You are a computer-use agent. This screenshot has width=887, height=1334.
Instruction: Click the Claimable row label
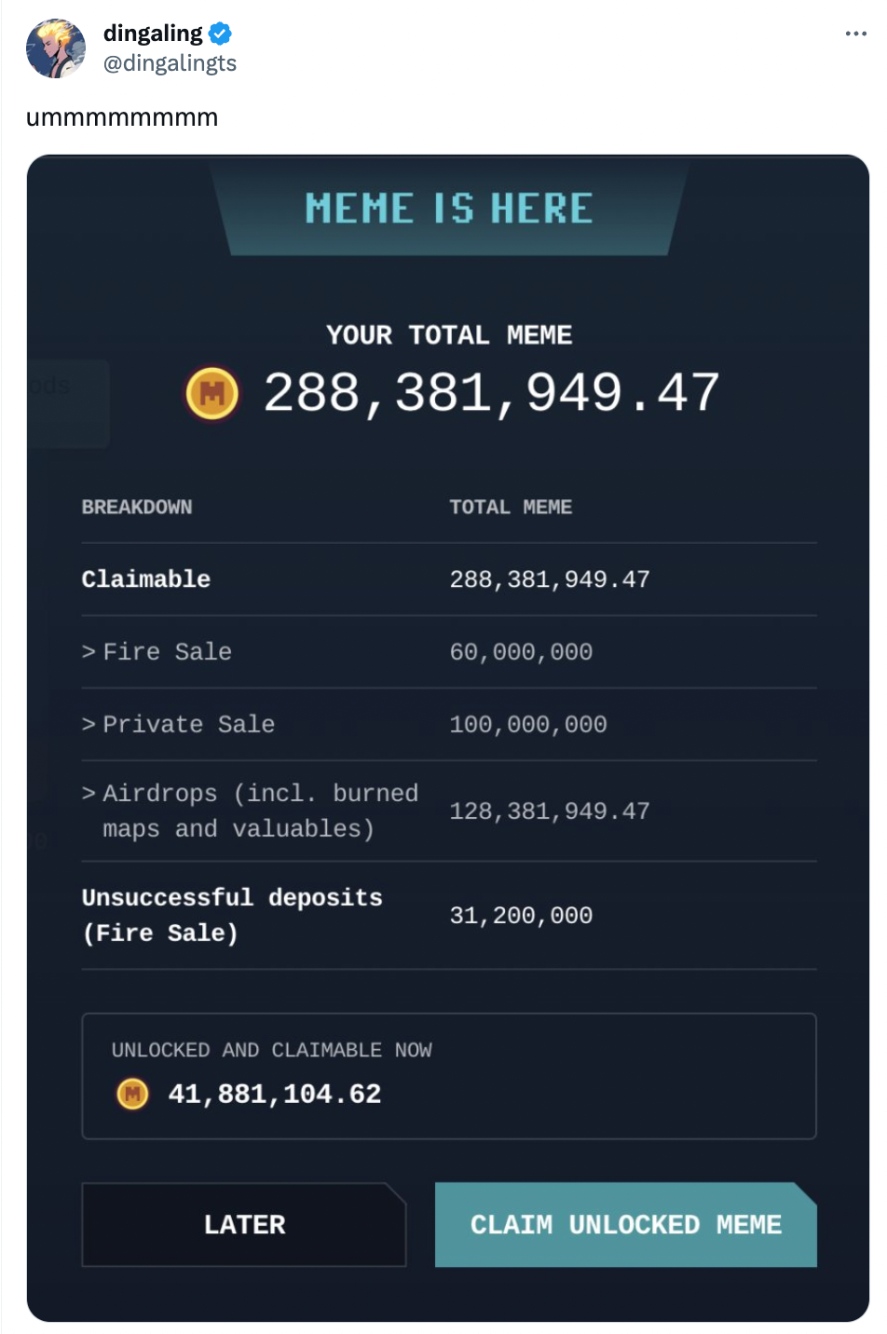pos(146,579)
